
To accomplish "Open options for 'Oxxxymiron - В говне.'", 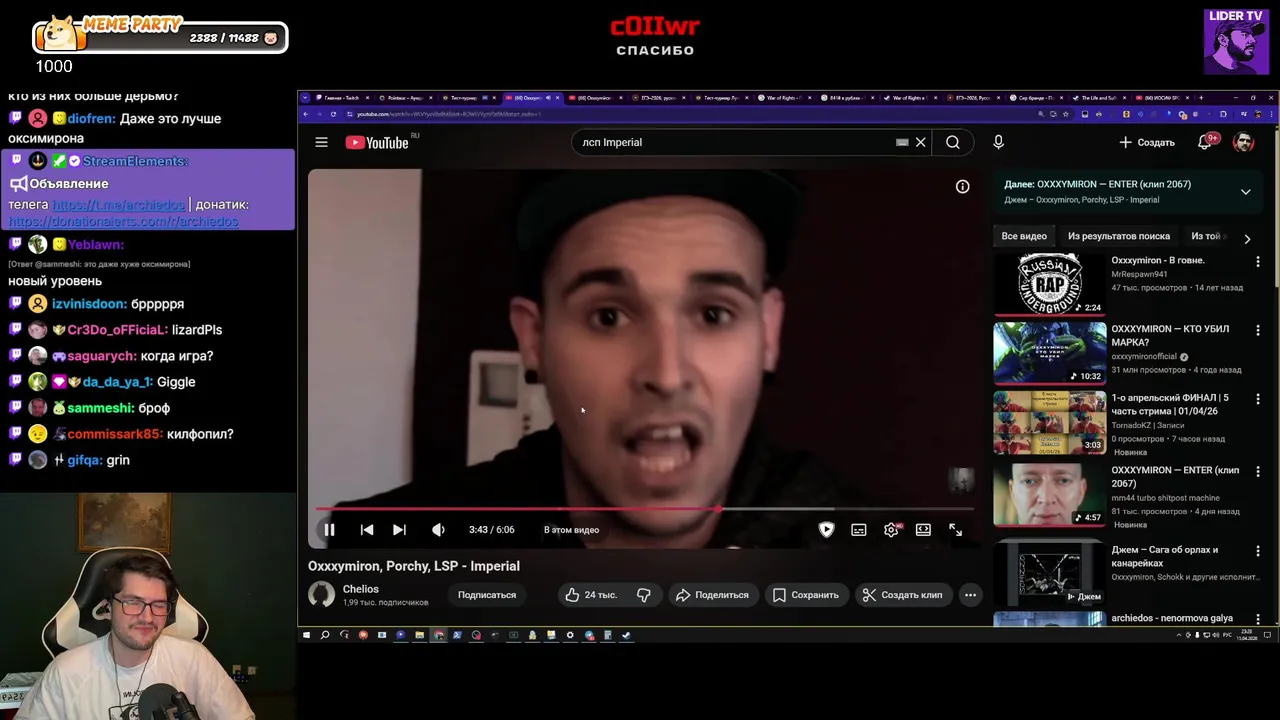I will click(1258, 261).
